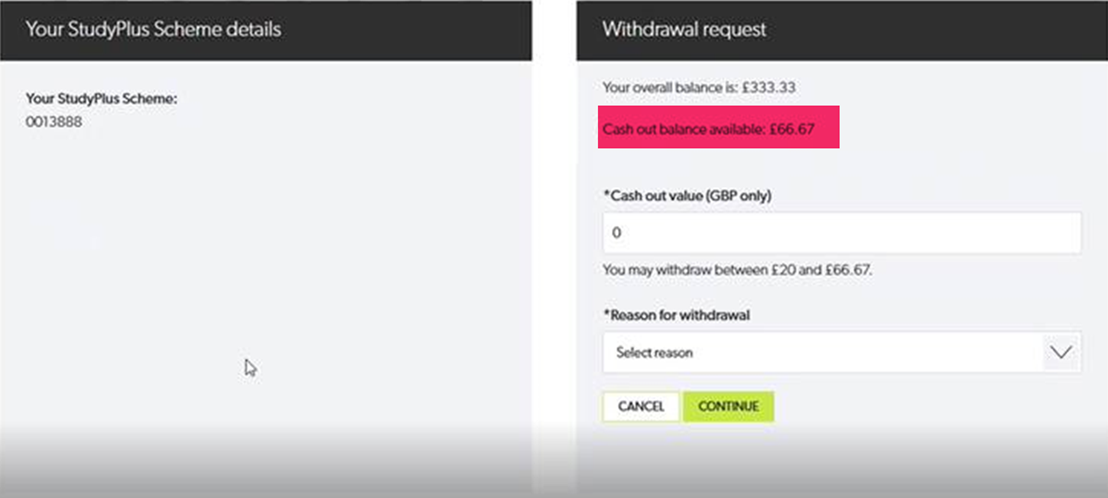Click the CONTINUE button
Image resolution: width=1108 pixels, height=498 pixels.
point(729,407)
